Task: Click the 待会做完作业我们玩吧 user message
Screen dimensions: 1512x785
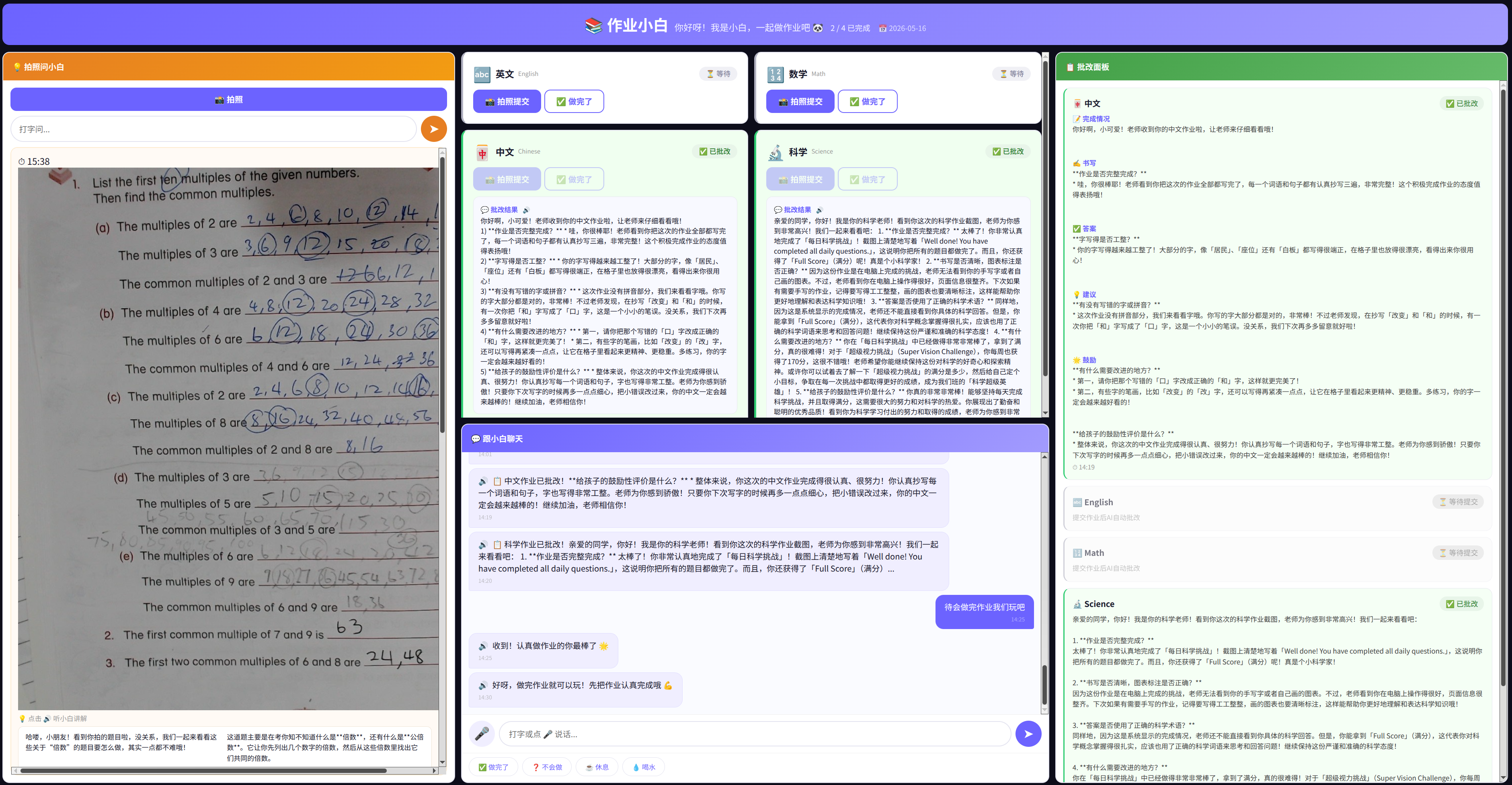Action: (984, 612)
